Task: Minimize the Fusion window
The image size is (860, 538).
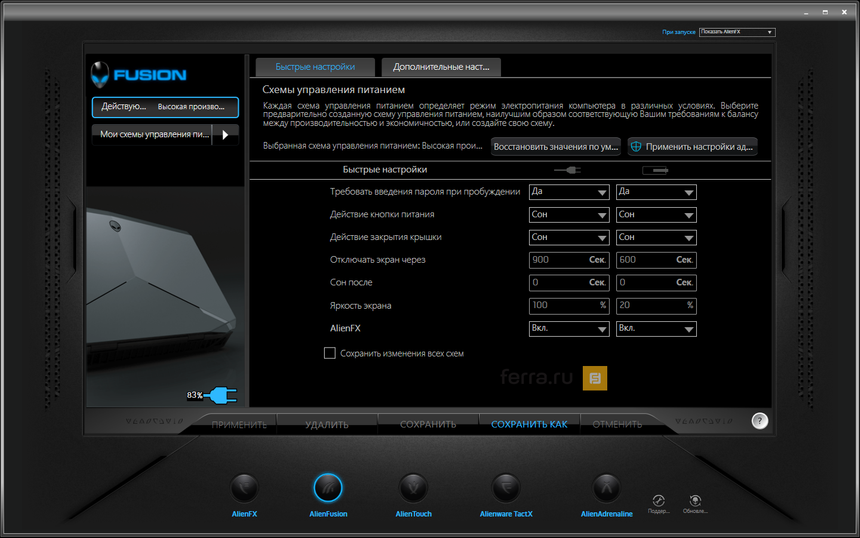Action: coord(806,12)
